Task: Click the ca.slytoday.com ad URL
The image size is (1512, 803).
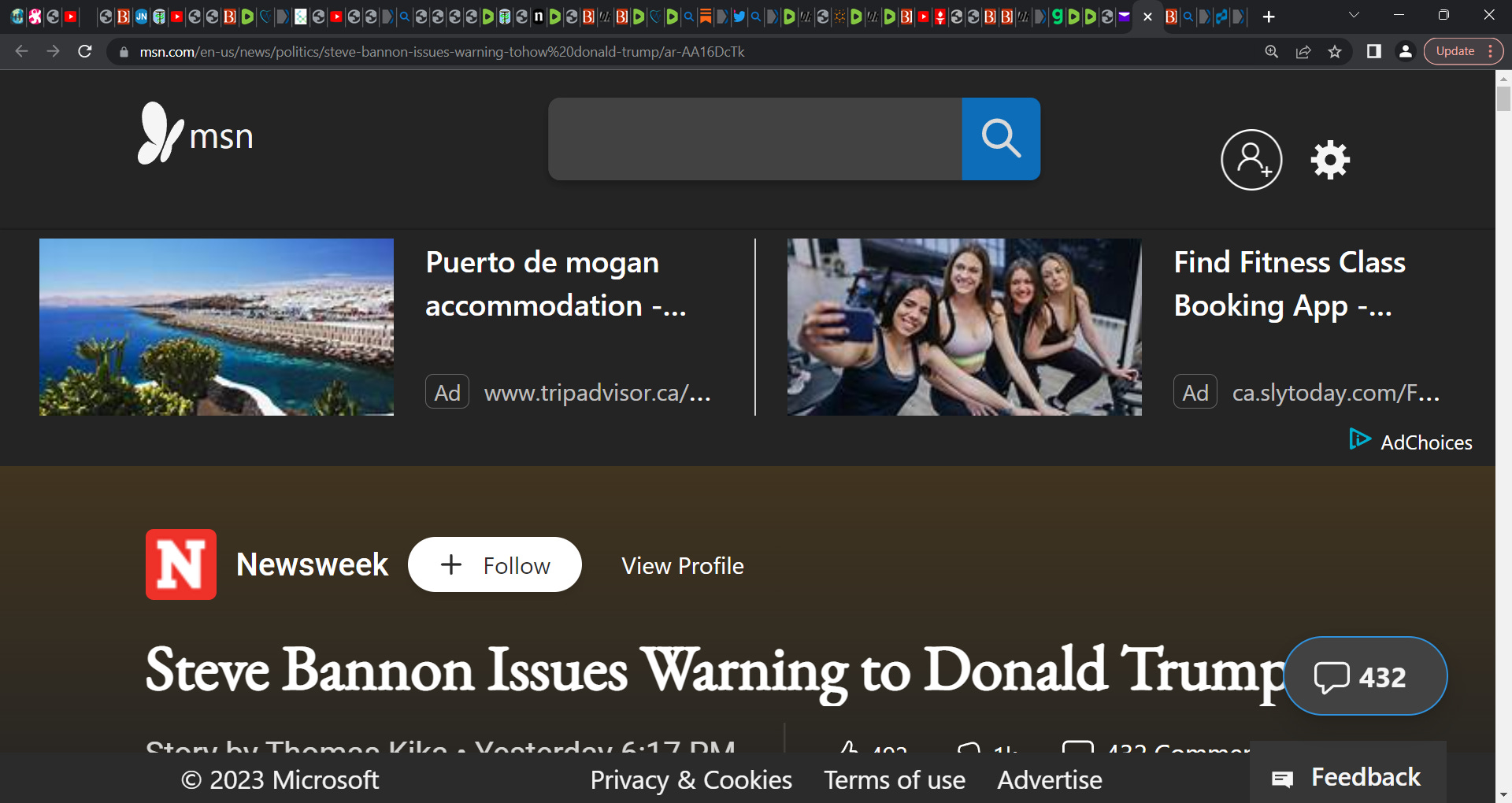Action: click(x=1336, y=392)
